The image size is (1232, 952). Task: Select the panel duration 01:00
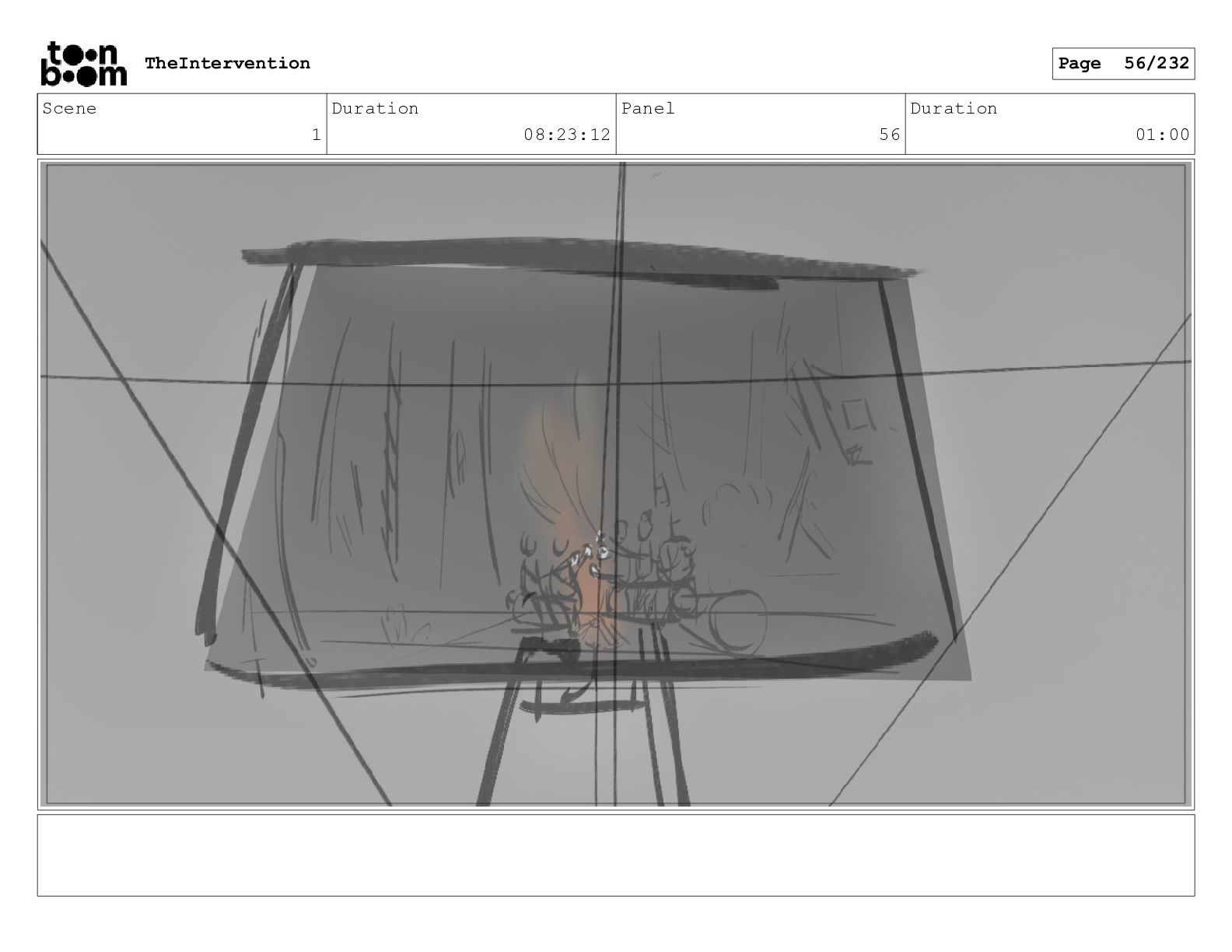point(1163,135)
